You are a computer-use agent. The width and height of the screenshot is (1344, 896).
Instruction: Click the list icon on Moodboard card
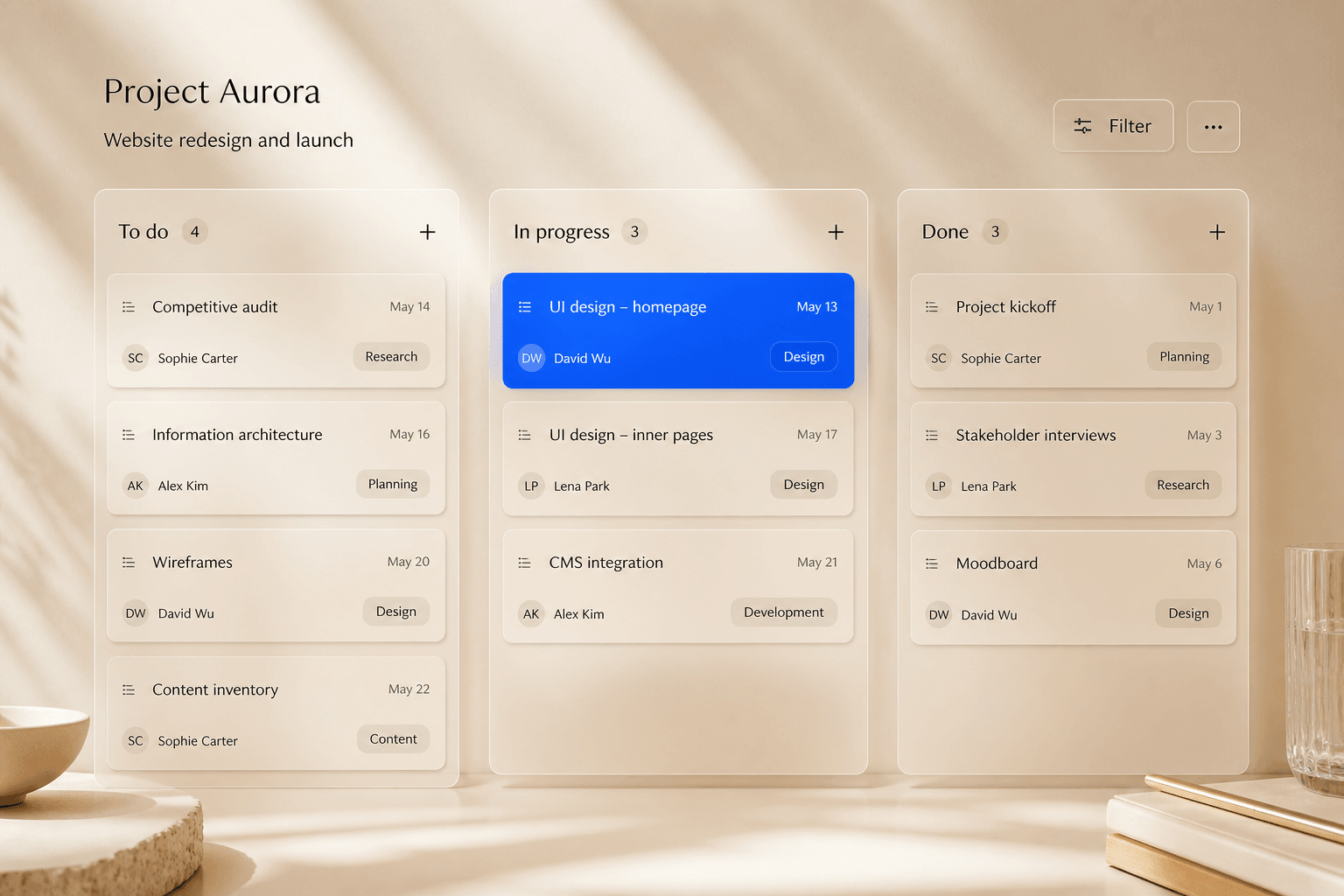(x=932, y=563)
